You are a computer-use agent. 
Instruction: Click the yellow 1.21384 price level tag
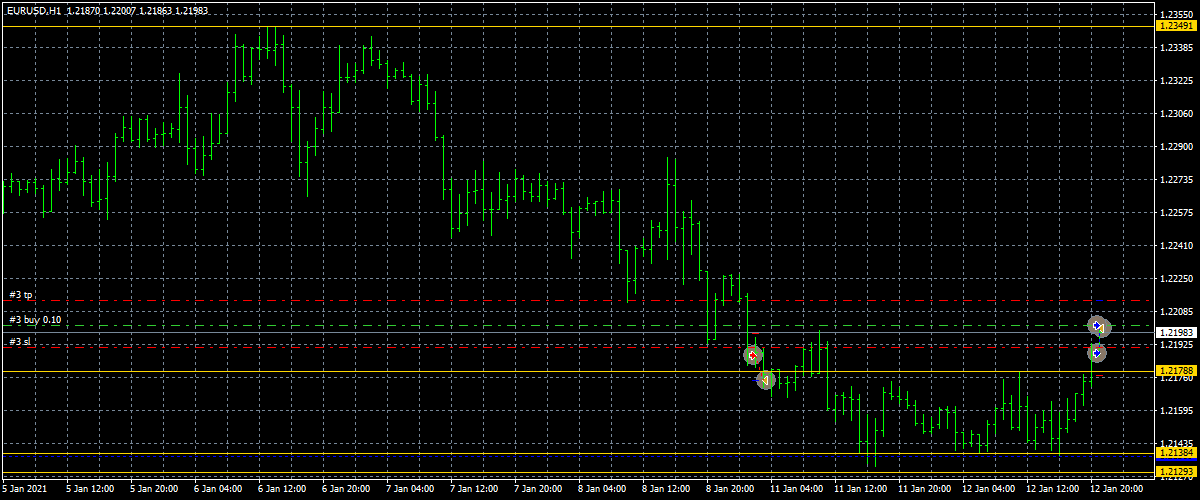click(1175, 453)
